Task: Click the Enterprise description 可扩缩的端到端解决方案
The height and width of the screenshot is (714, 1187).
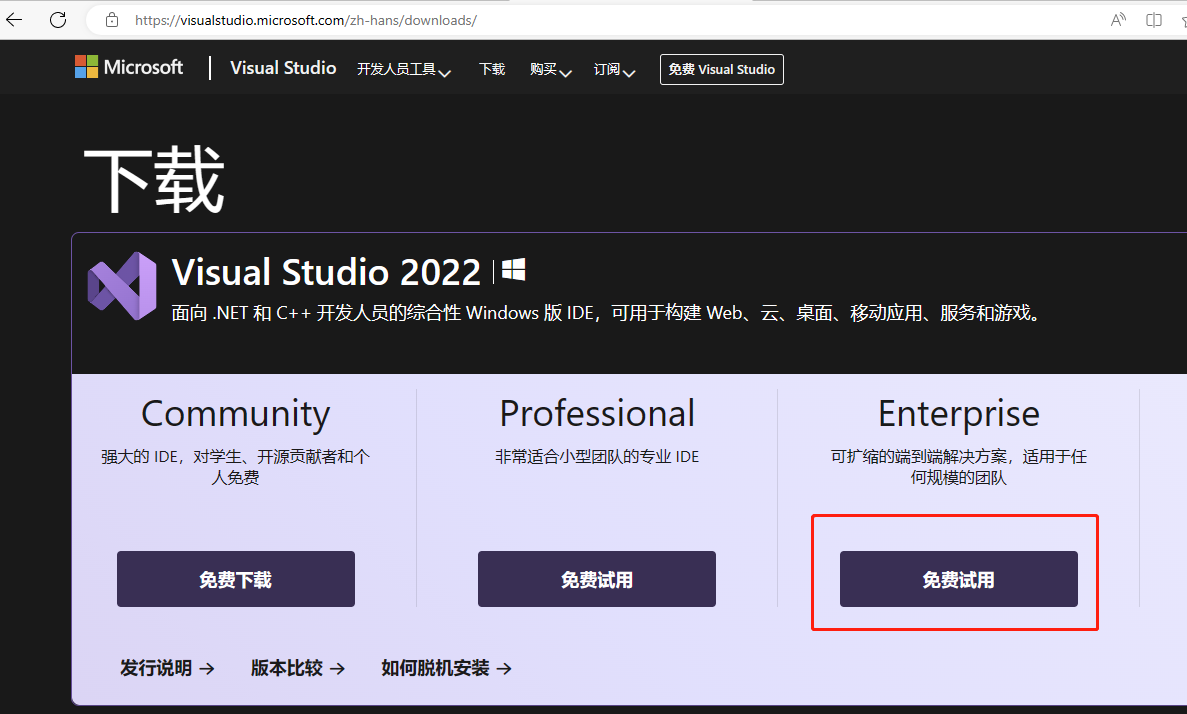Action: tap(958, 467)
